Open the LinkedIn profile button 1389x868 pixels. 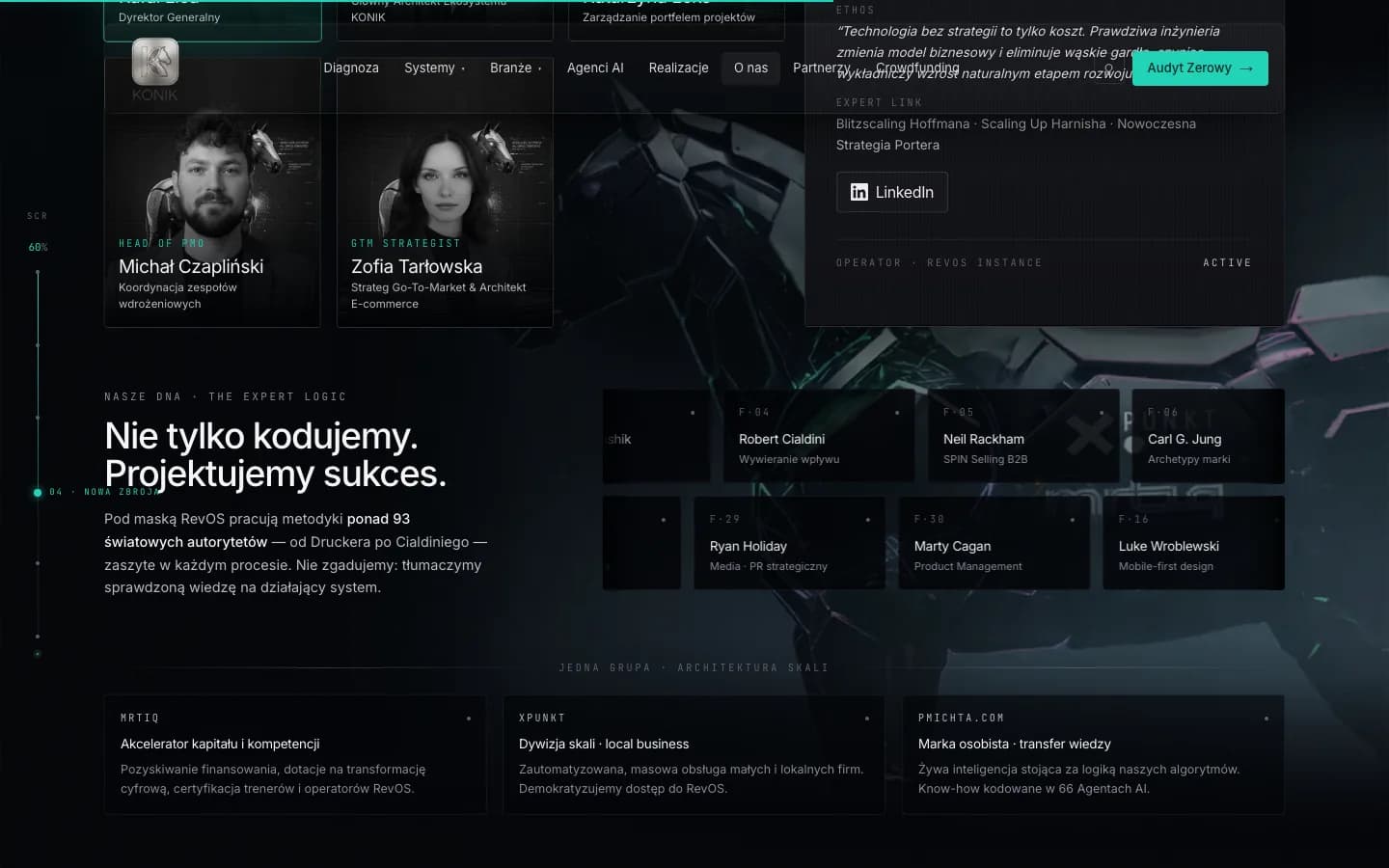click(892, 192)
